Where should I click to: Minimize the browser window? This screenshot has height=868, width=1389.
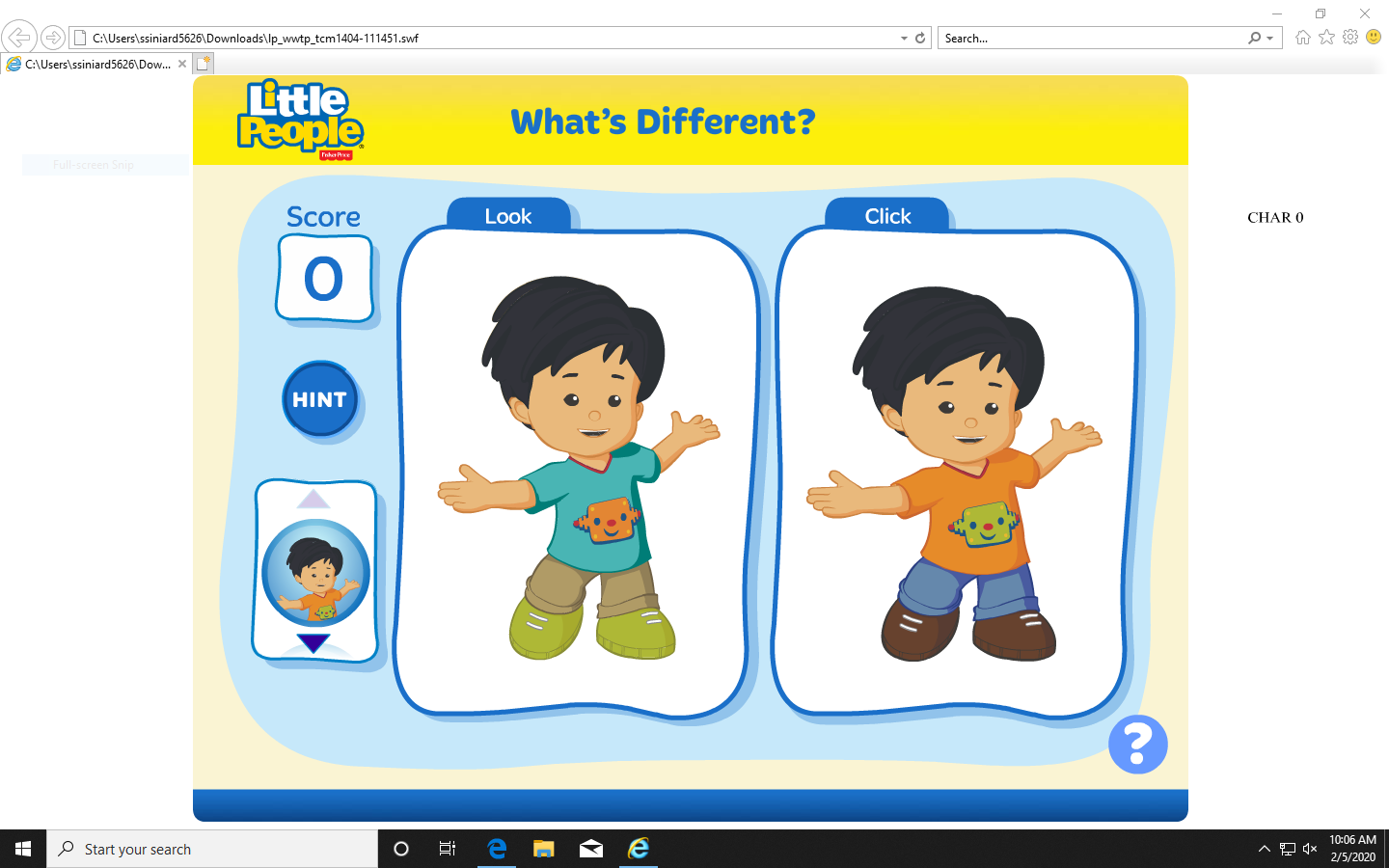1277,14
